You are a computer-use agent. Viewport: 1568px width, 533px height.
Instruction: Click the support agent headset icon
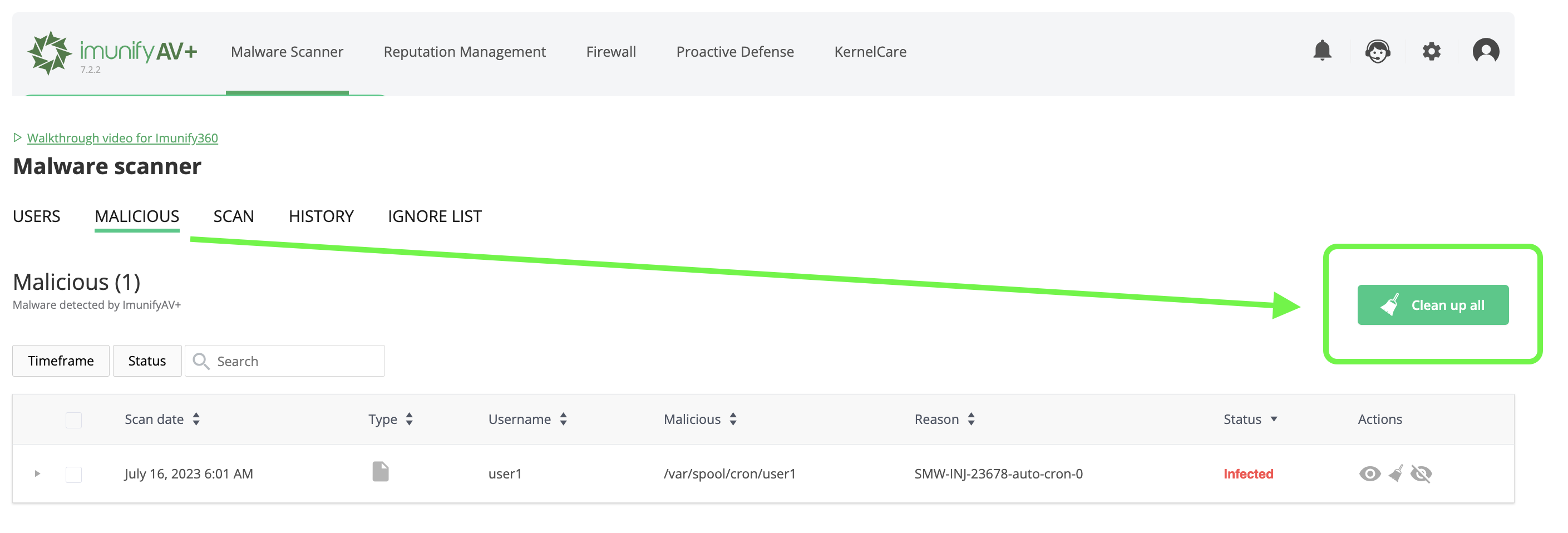(1377, 51)
